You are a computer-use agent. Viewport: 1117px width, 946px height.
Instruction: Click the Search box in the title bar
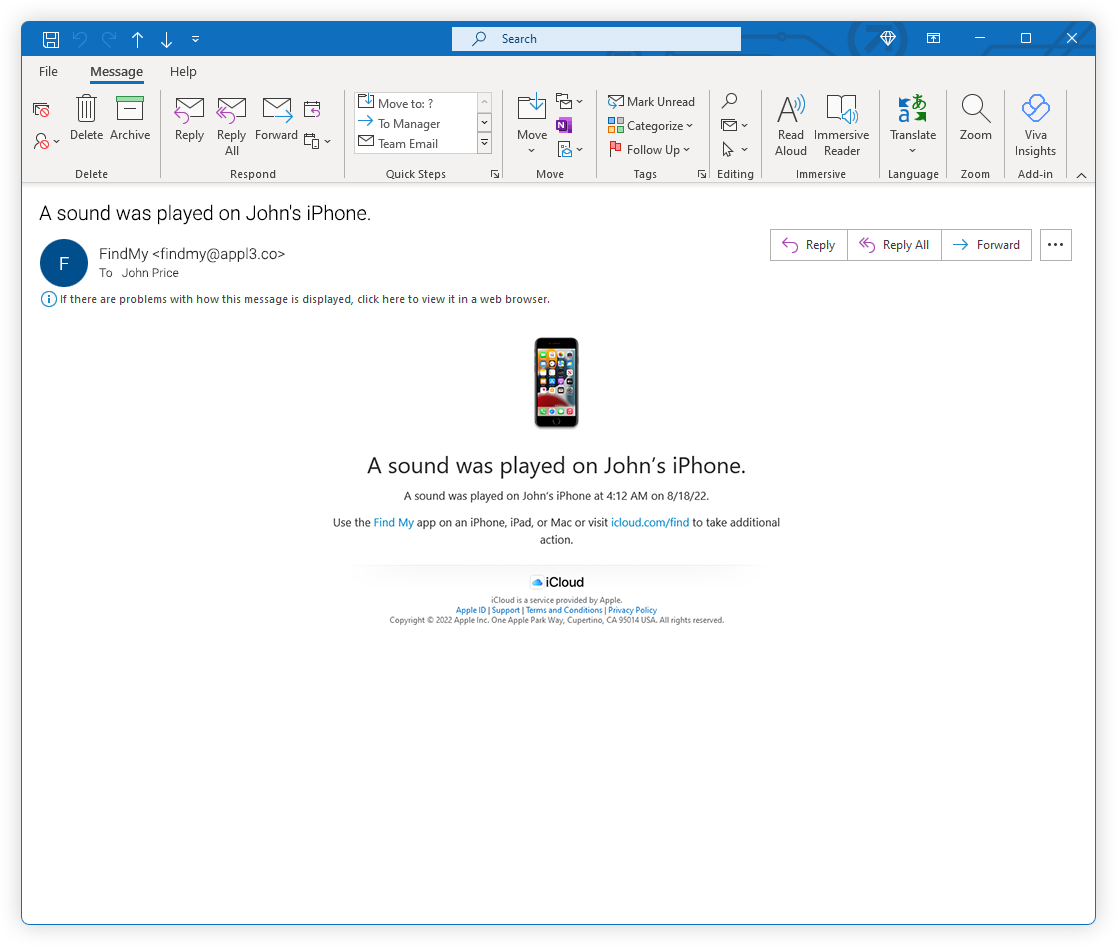(x=596, y=39)
